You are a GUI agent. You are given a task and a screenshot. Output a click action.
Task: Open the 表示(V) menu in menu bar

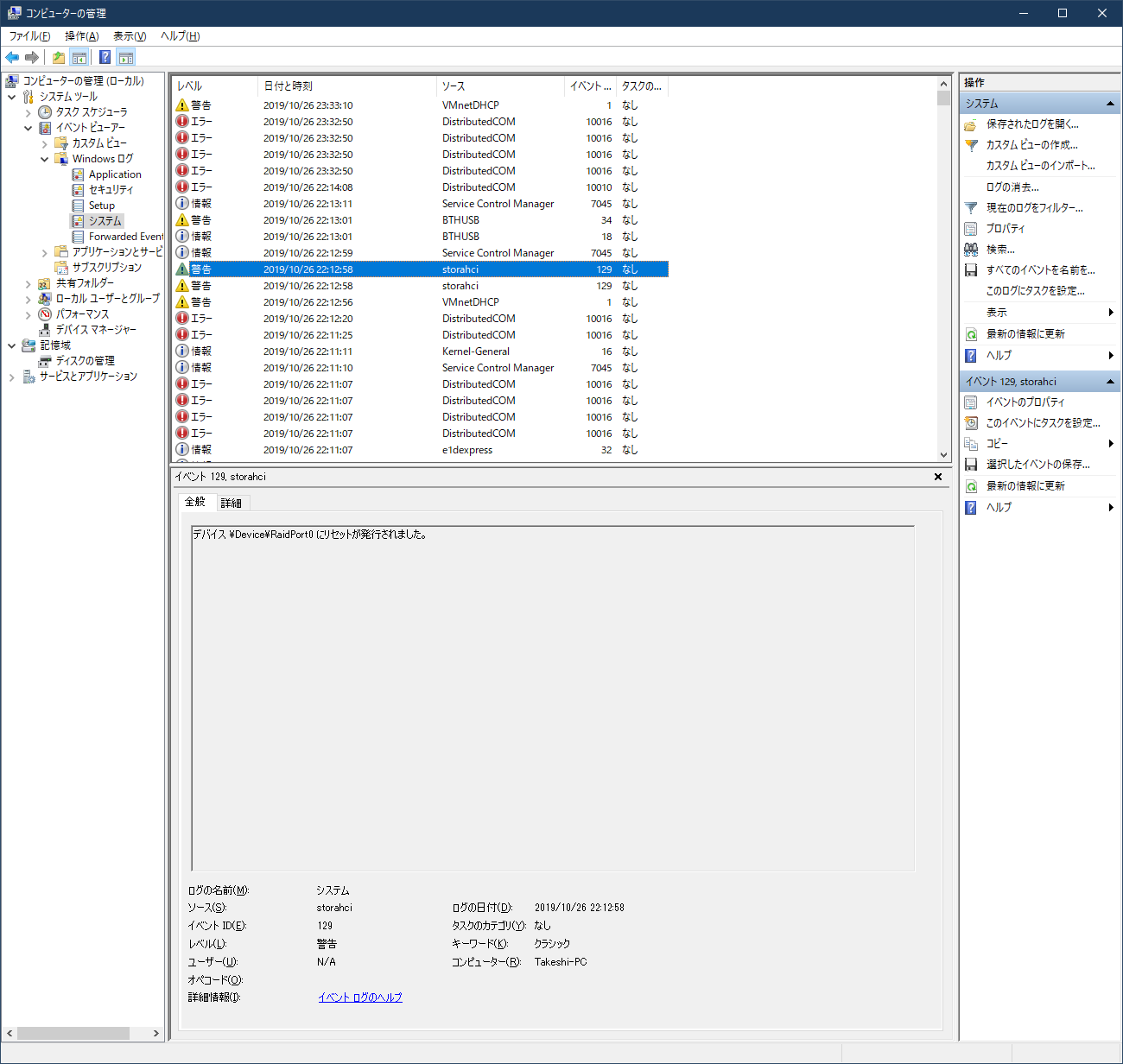[x=130, y=36]
